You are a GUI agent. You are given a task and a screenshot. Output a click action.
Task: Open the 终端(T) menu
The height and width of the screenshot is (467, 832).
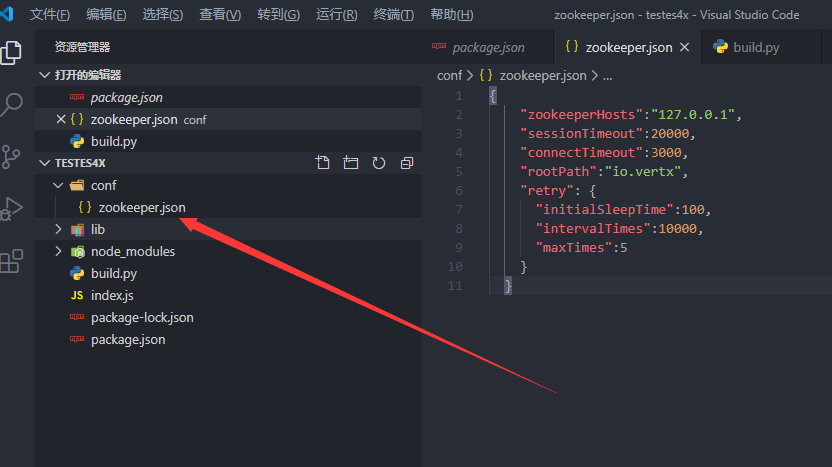click(393, 14)
